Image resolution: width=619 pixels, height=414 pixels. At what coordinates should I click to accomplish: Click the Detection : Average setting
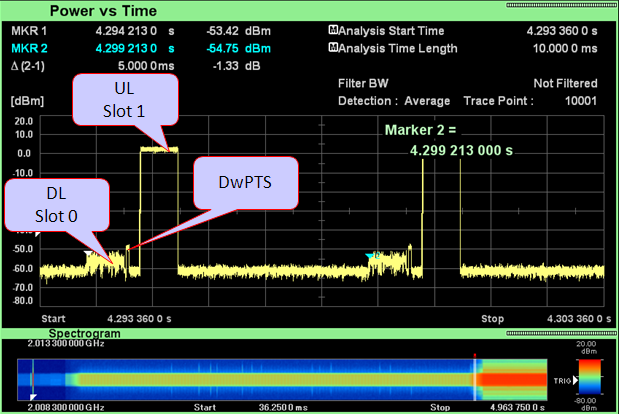click(x=394, y=101)
